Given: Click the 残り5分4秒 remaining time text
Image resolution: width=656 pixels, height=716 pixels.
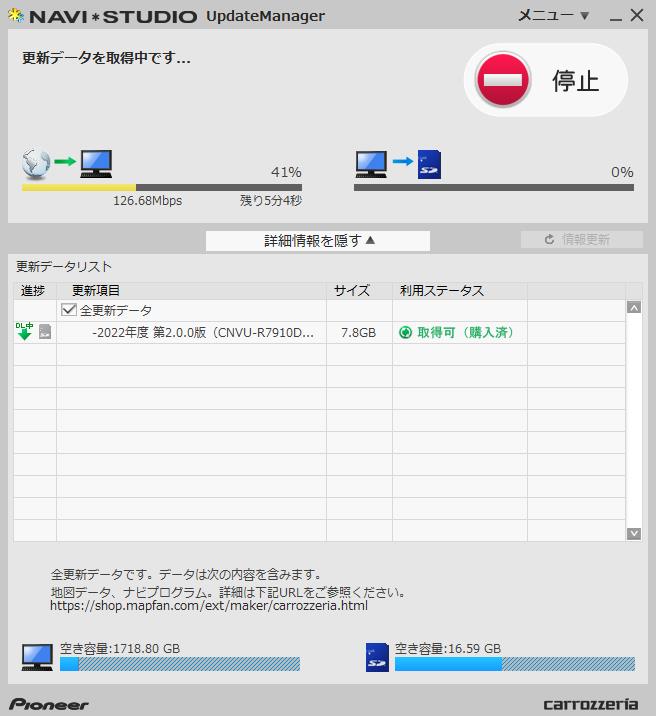Looking at the screenshot, I should click(x=271, y=200).
